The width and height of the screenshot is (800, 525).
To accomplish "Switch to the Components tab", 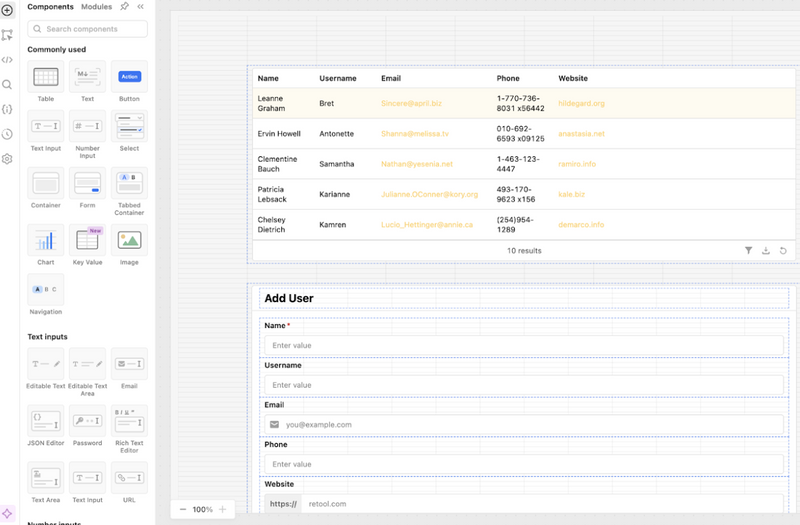I will pos(51,7).
